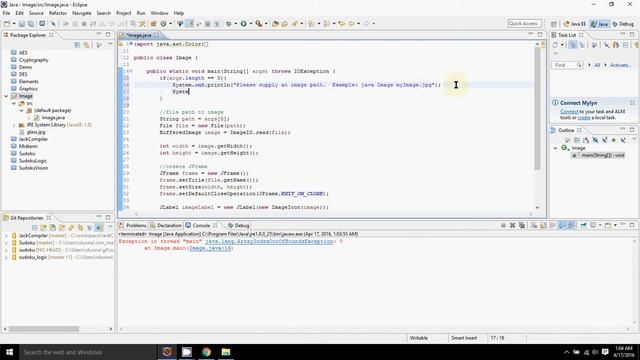Open the Refactor menu

tap(58, 13)
